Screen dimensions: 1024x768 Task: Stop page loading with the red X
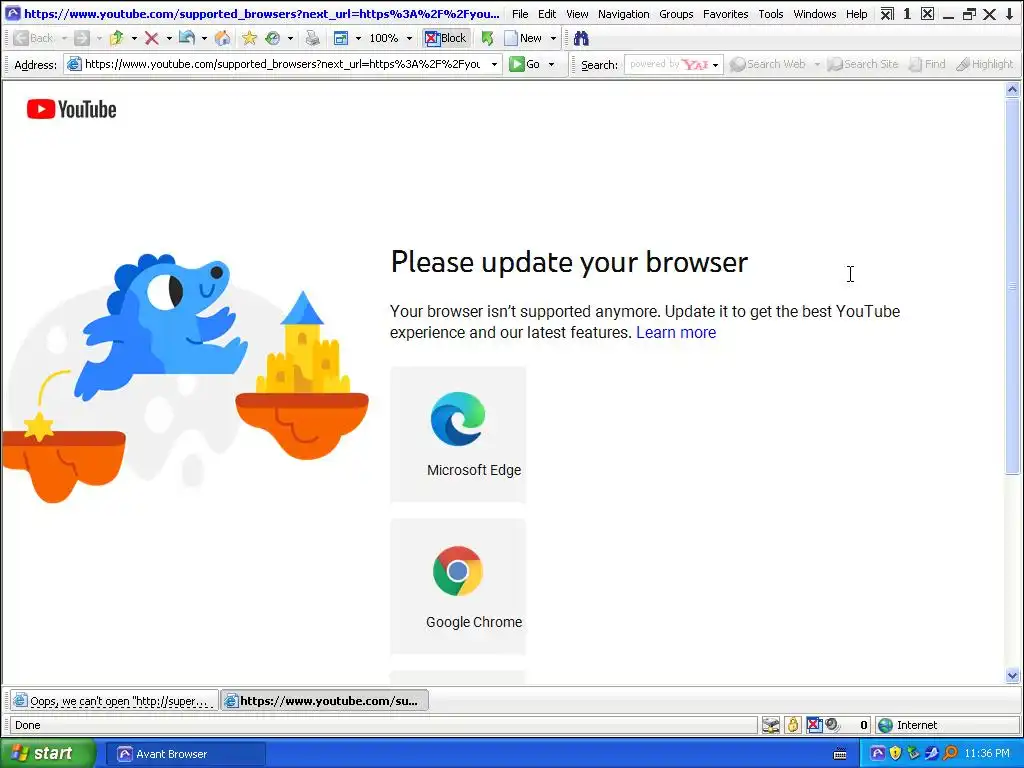[152, 39]
